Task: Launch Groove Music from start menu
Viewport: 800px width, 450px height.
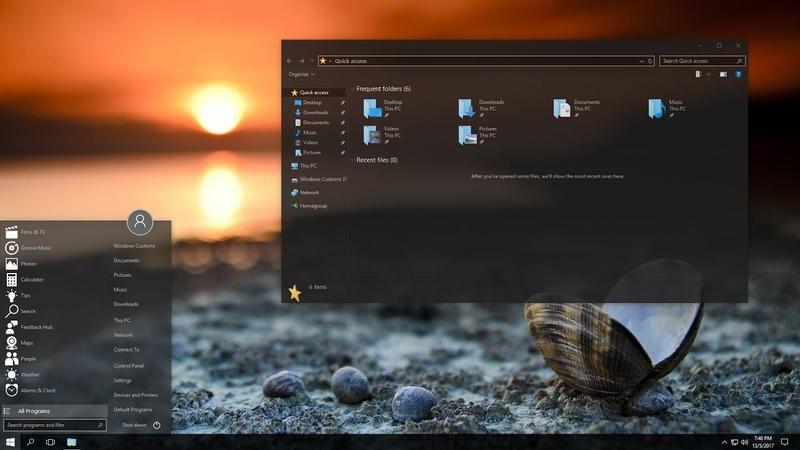Action: (x=11, y=248)
